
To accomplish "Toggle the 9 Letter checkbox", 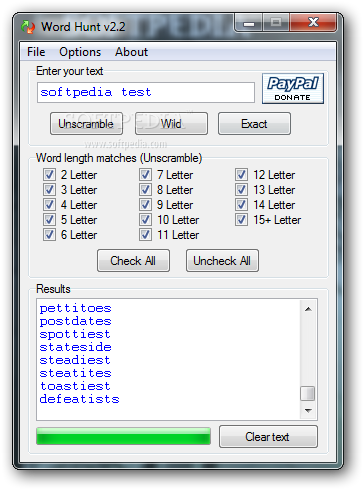I will coord(145,205).
